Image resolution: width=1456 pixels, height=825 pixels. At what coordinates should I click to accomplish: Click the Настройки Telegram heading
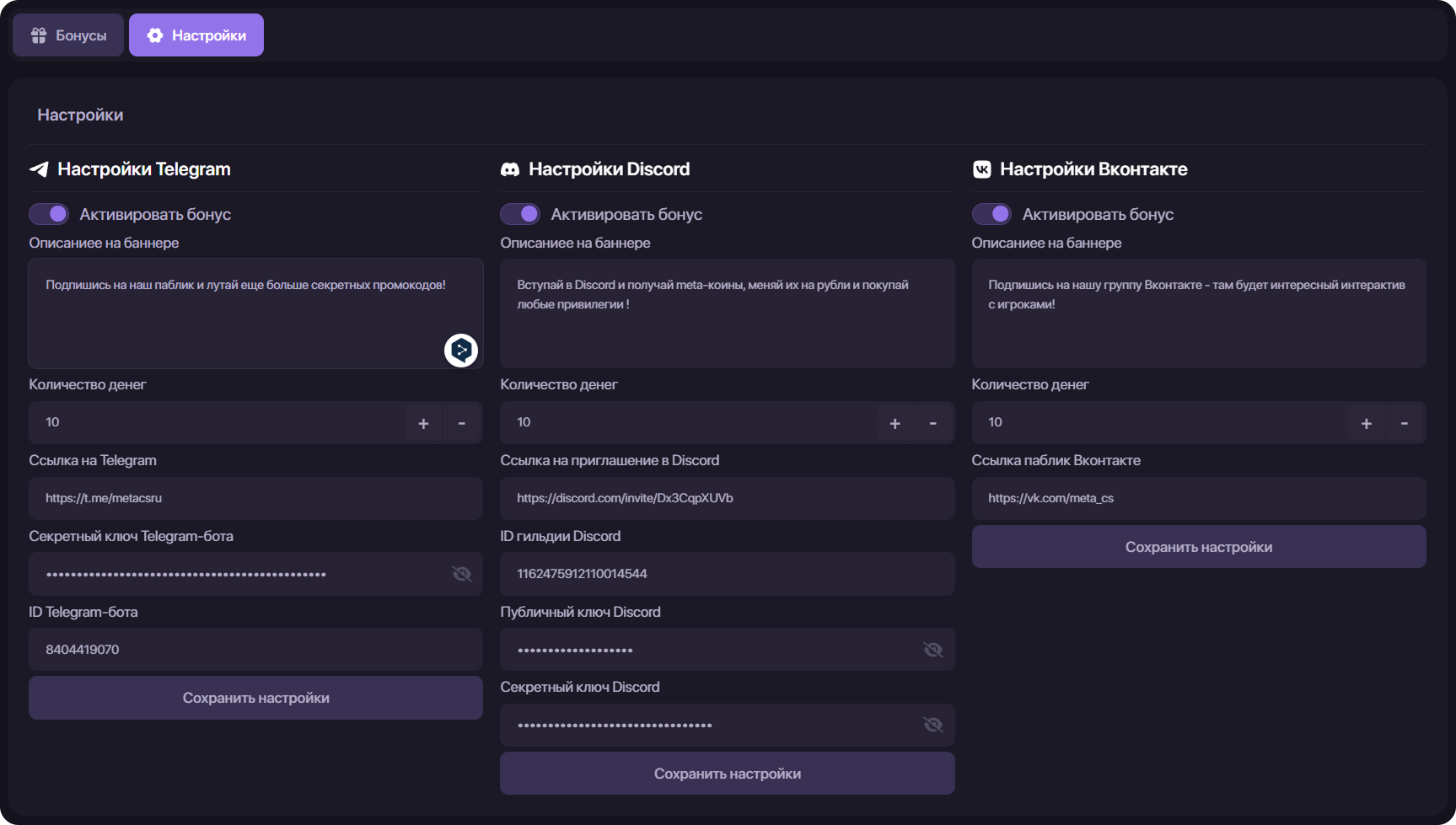click(x=144, y=169)
